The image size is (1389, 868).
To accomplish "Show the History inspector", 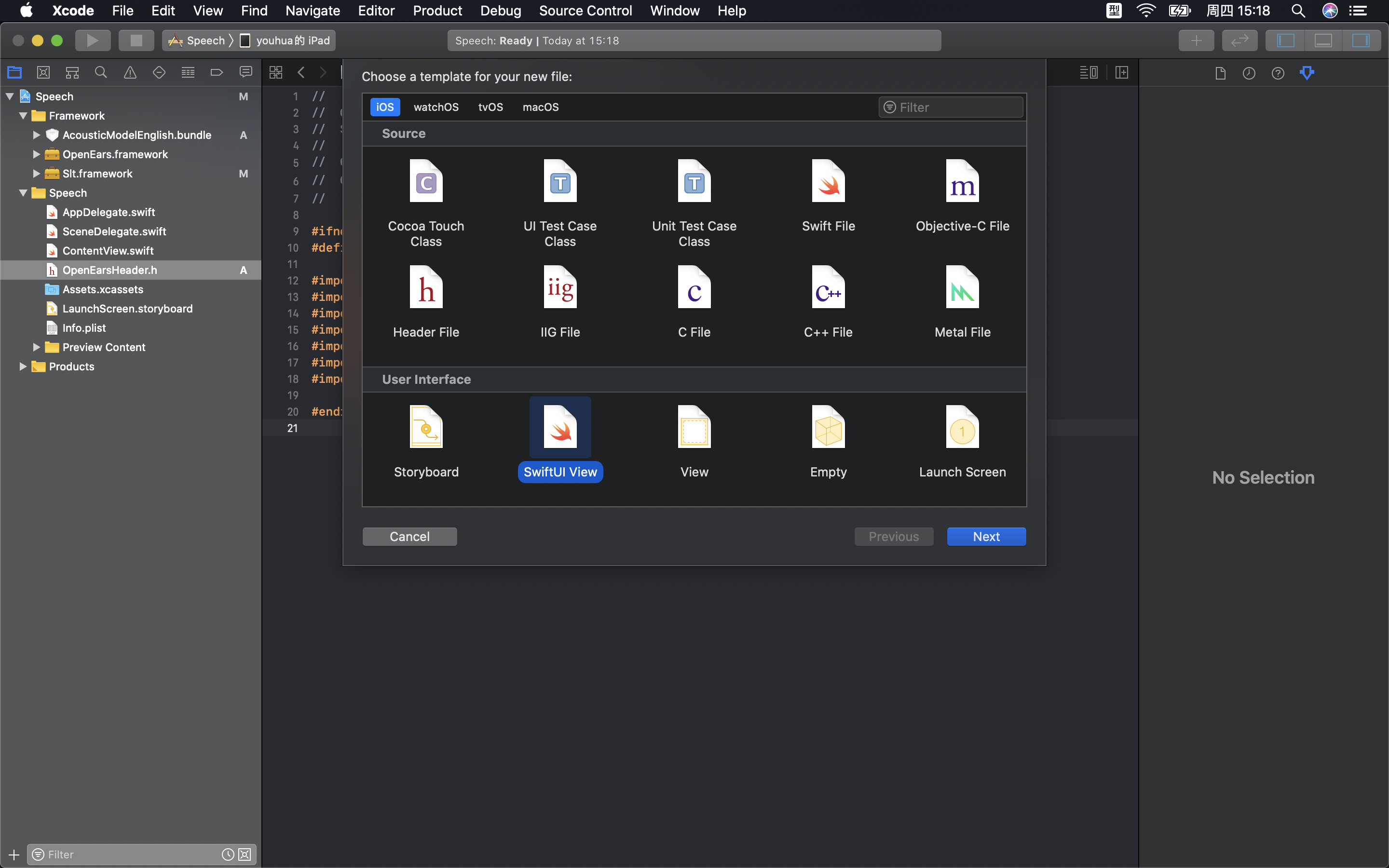I will click(x=1249, y=73).
